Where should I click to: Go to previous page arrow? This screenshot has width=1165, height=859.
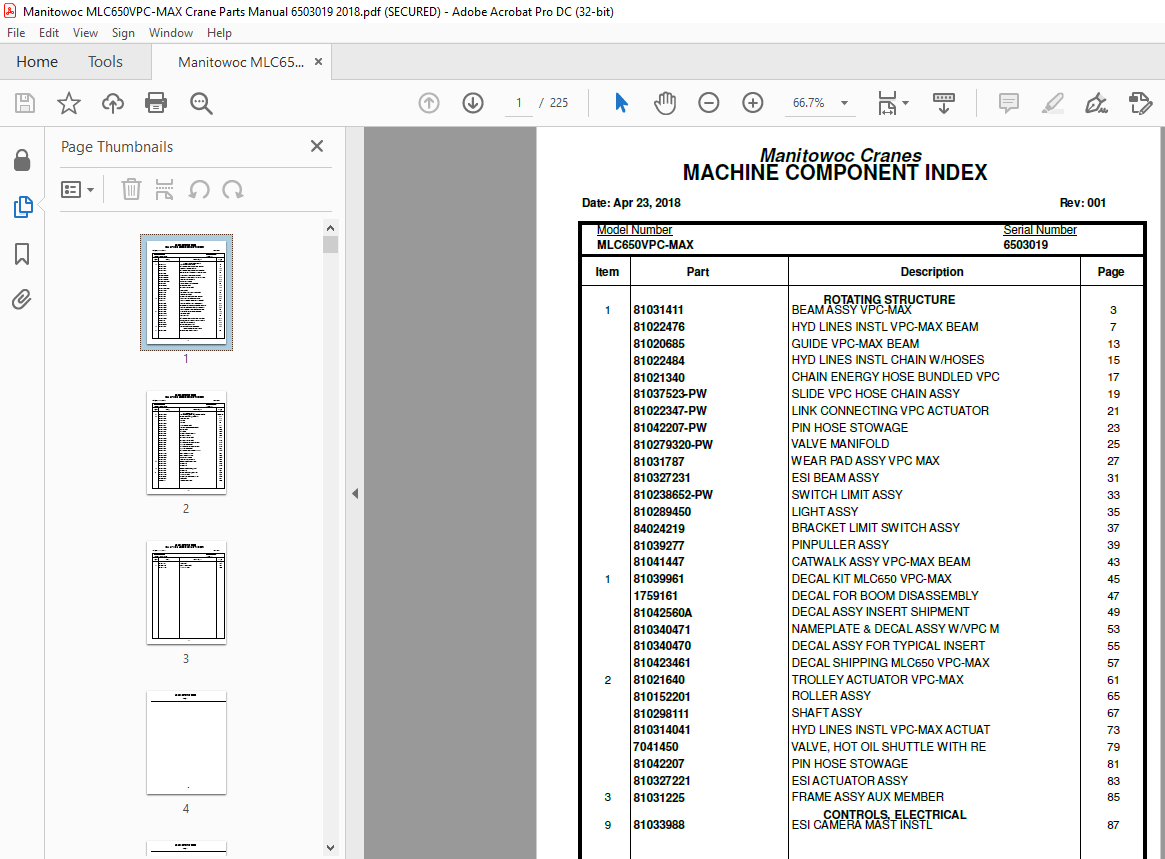(429, 103)
